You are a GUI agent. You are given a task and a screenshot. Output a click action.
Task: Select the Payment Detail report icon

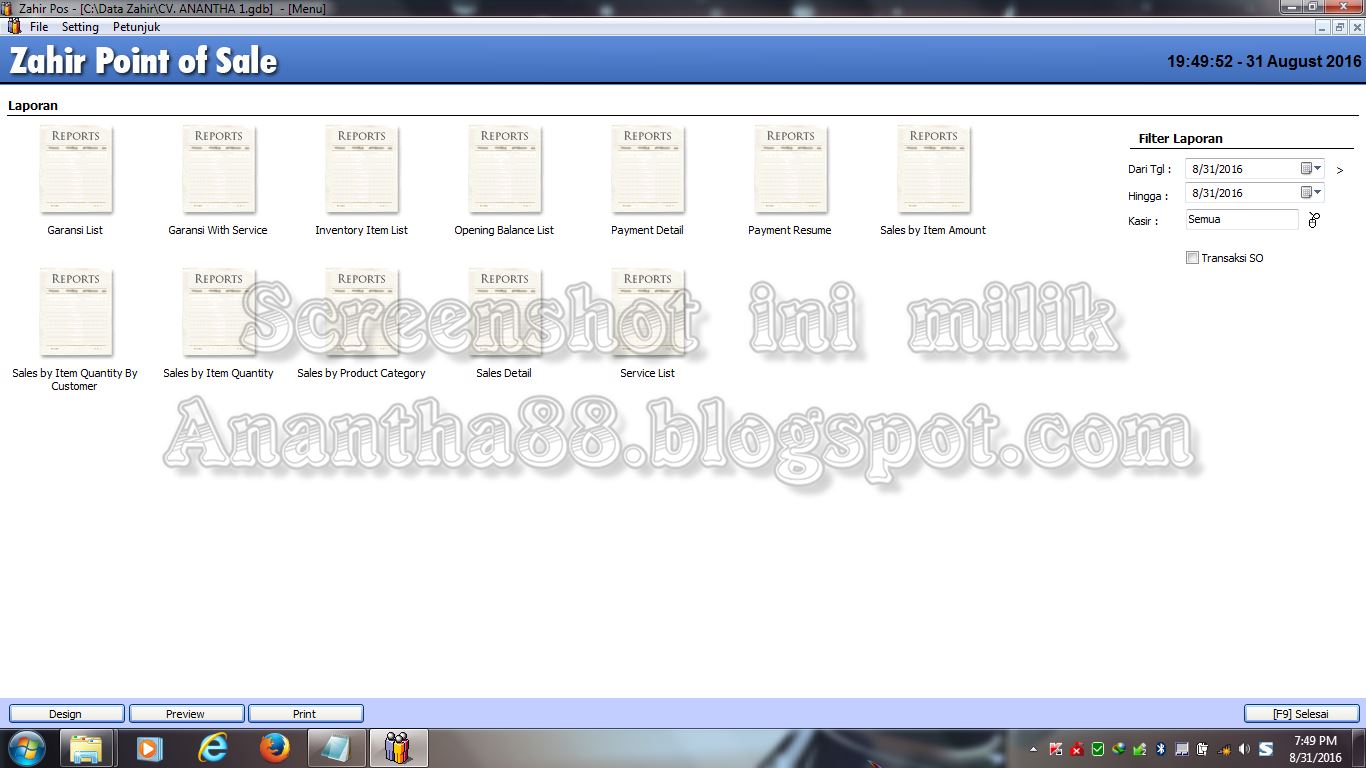[648, 170]
